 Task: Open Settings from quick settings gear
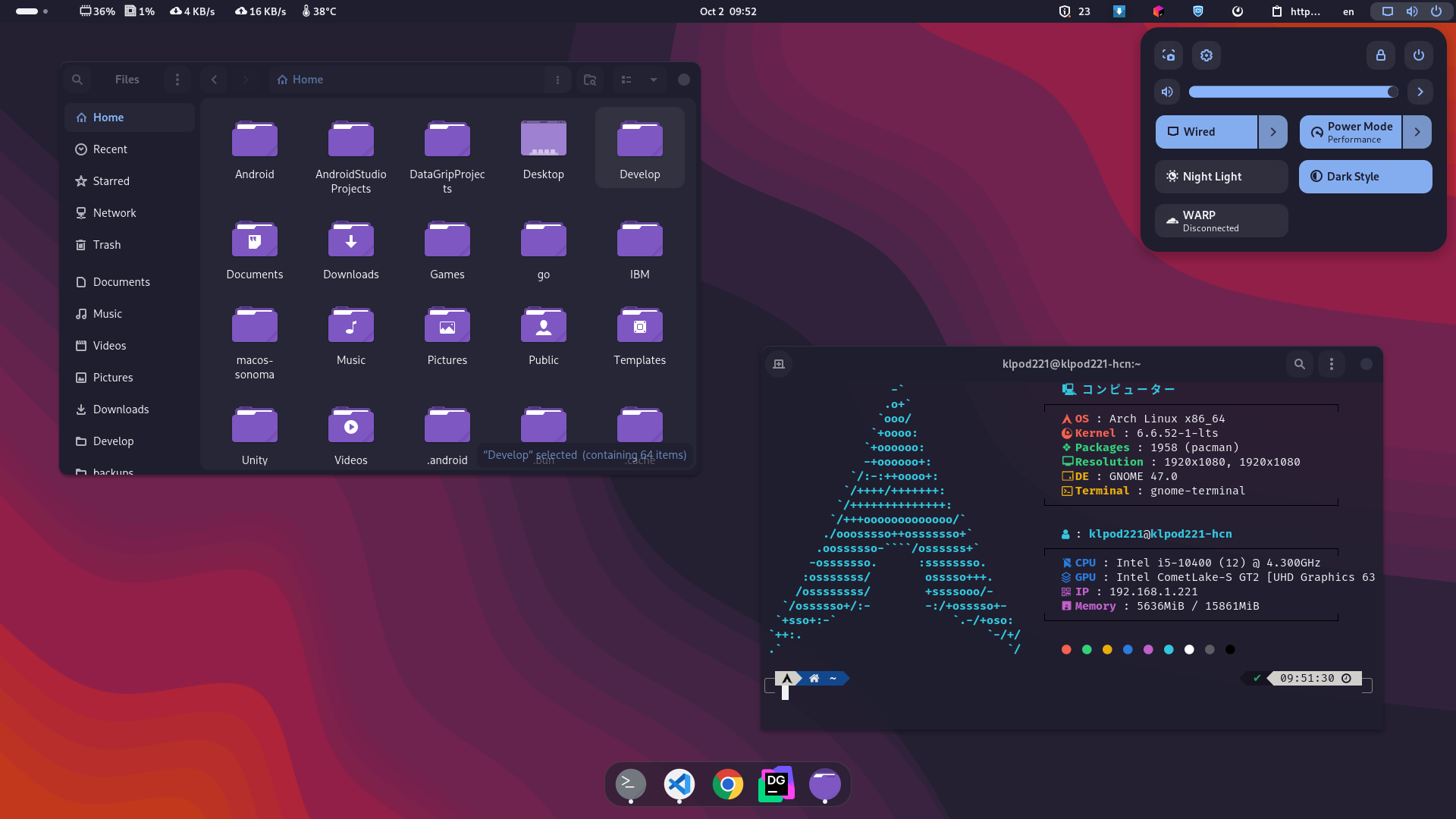pos(1207,55)
